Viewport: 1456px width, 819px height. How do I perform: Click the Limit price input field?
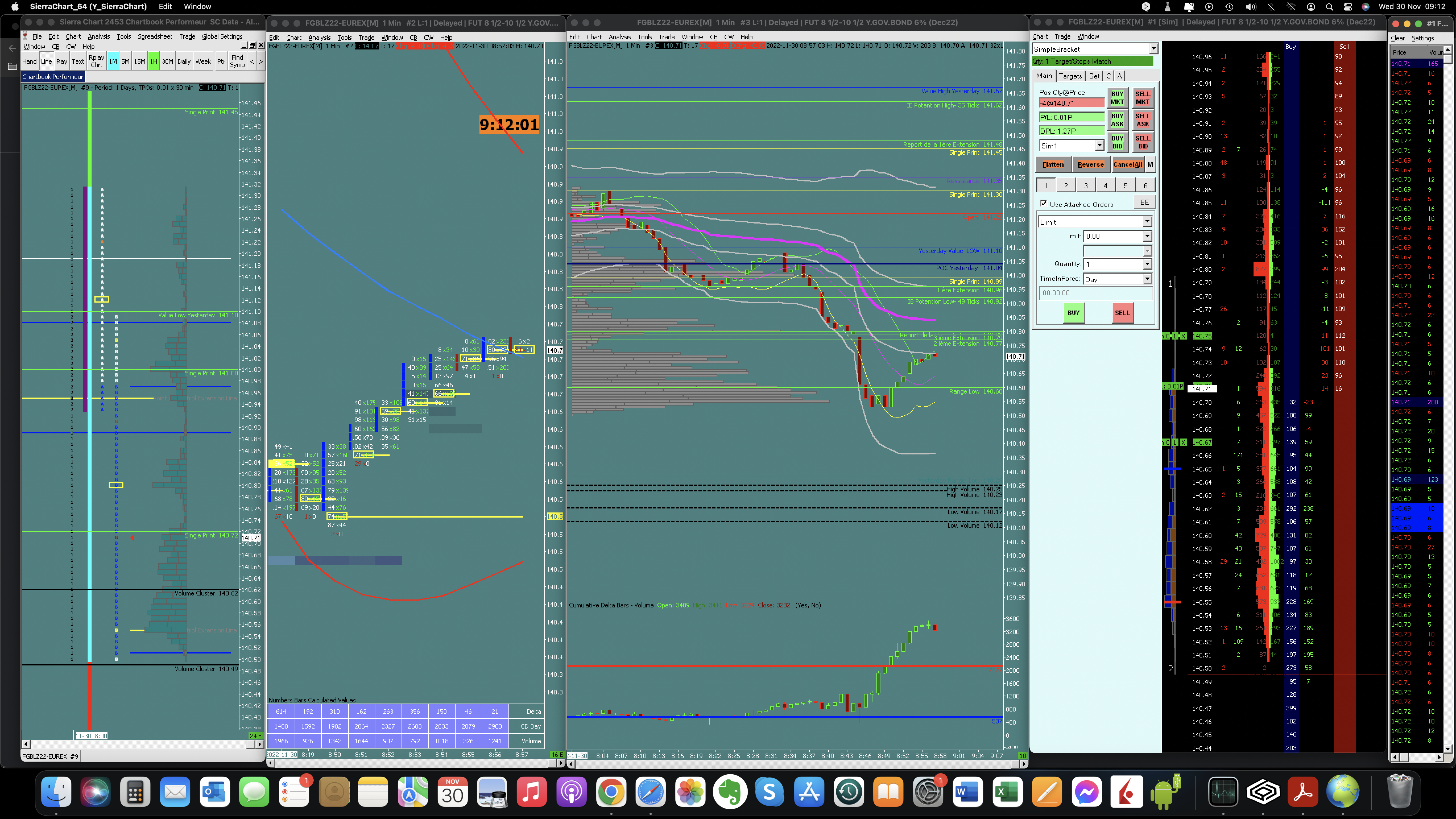coord(1112,236)
